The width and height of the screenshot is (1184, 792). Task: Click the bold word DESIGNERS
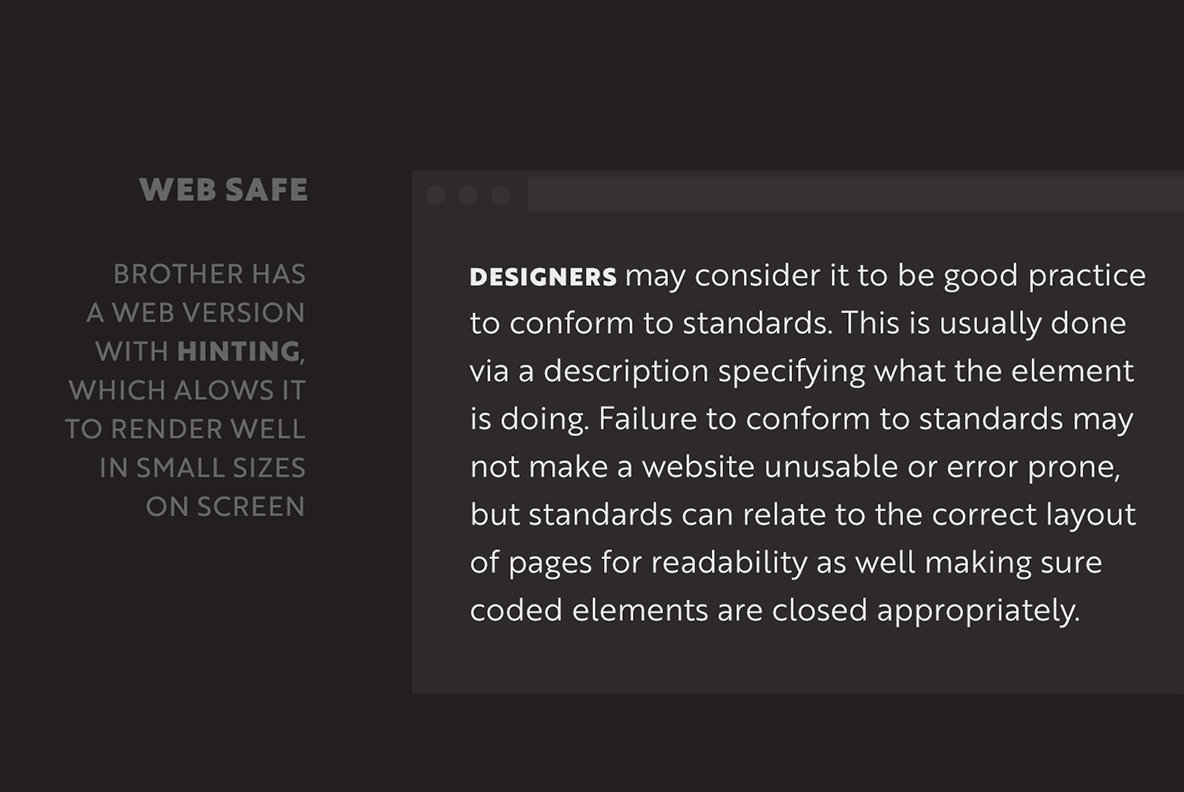543,277
